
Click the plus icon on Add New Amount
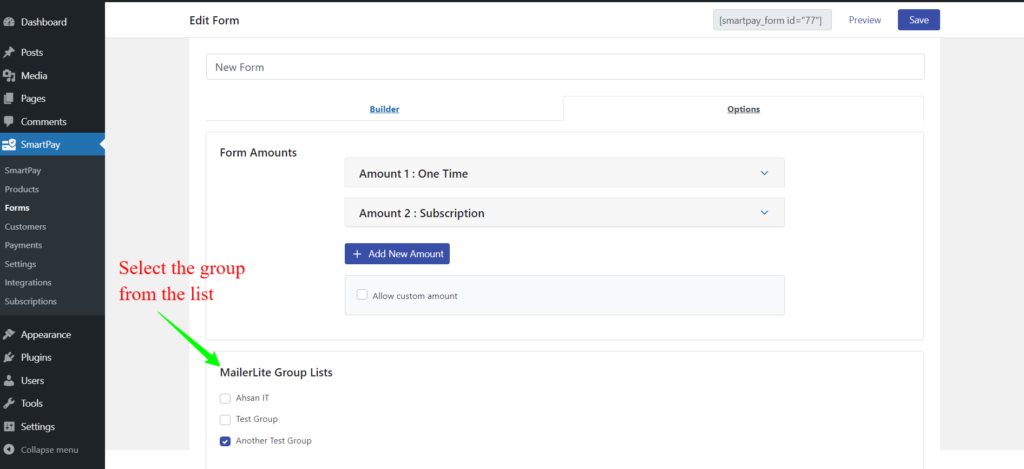click(x=357, y=253)
